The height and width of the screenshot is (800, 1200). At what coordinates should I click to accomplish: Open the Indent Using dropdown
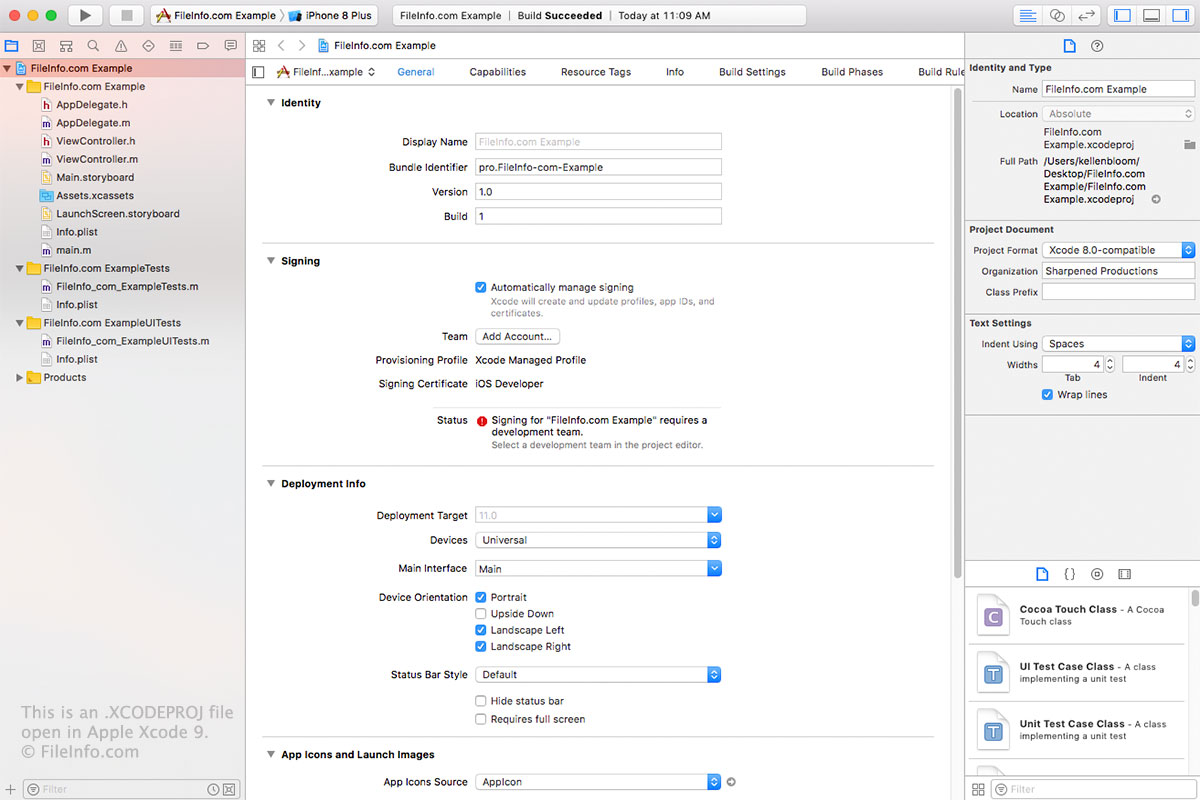1118,343
